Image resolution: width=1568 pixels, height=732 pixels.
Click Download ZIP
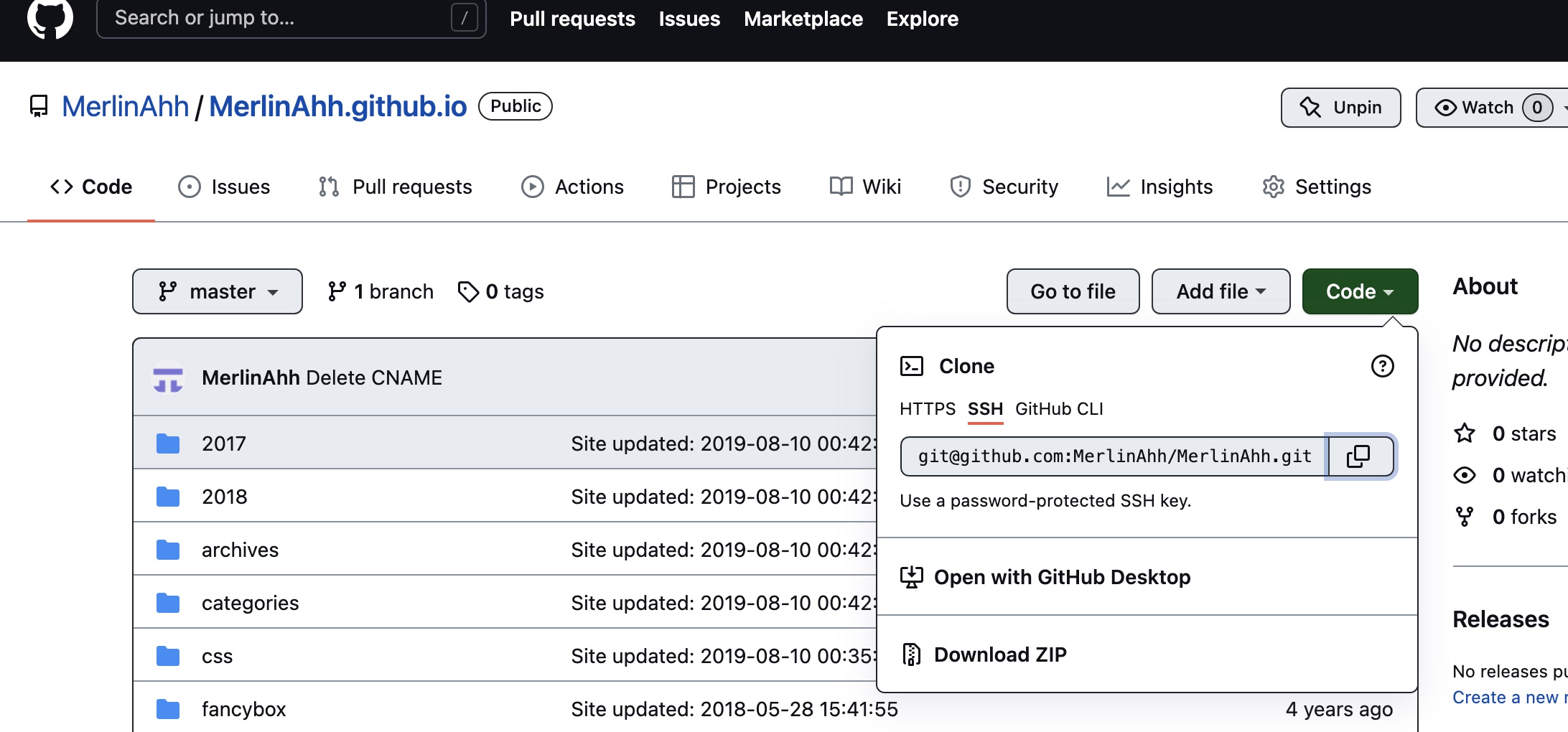(x=999, y=654)
